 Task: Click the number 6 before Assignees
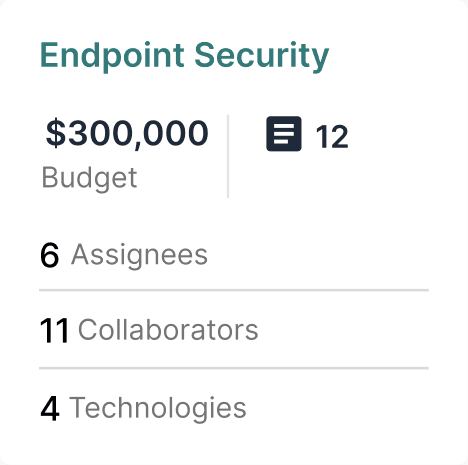coord(50,255)
